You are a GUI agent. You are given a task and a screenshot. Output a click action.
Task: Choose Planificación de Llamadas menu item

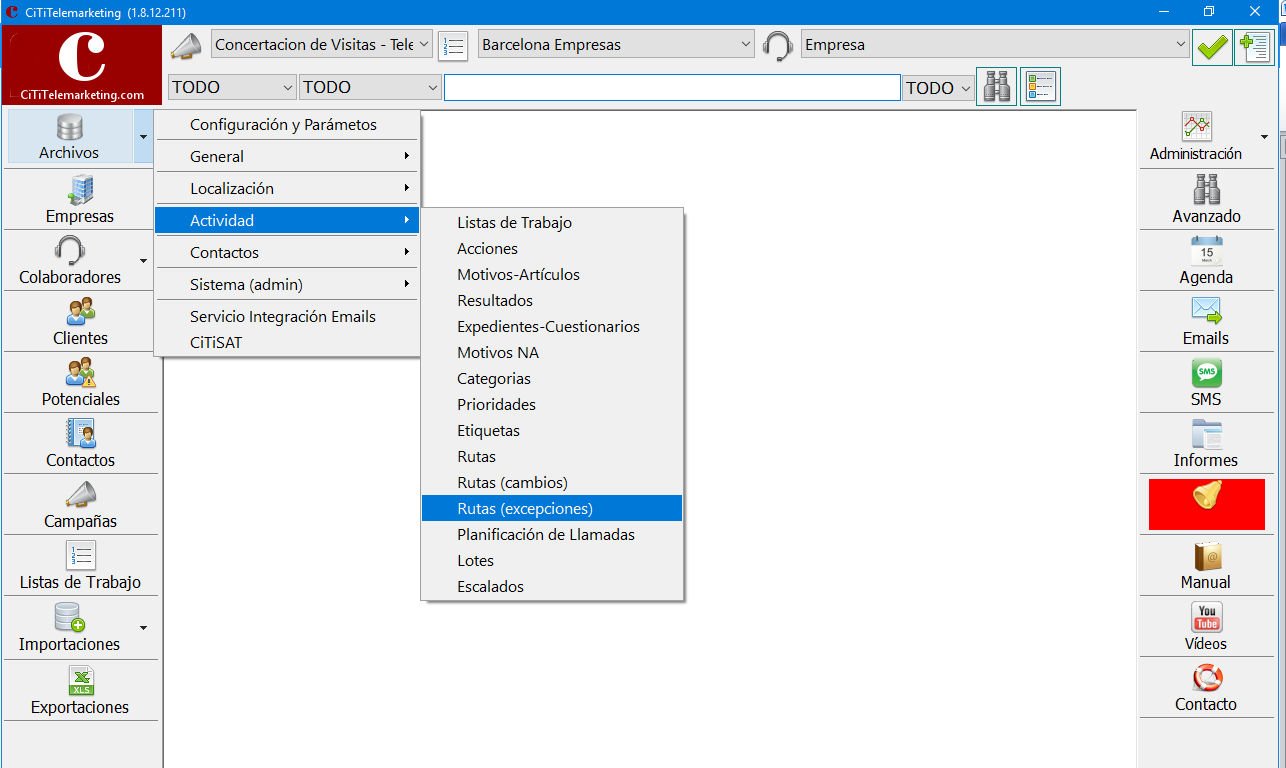point(552,535)
